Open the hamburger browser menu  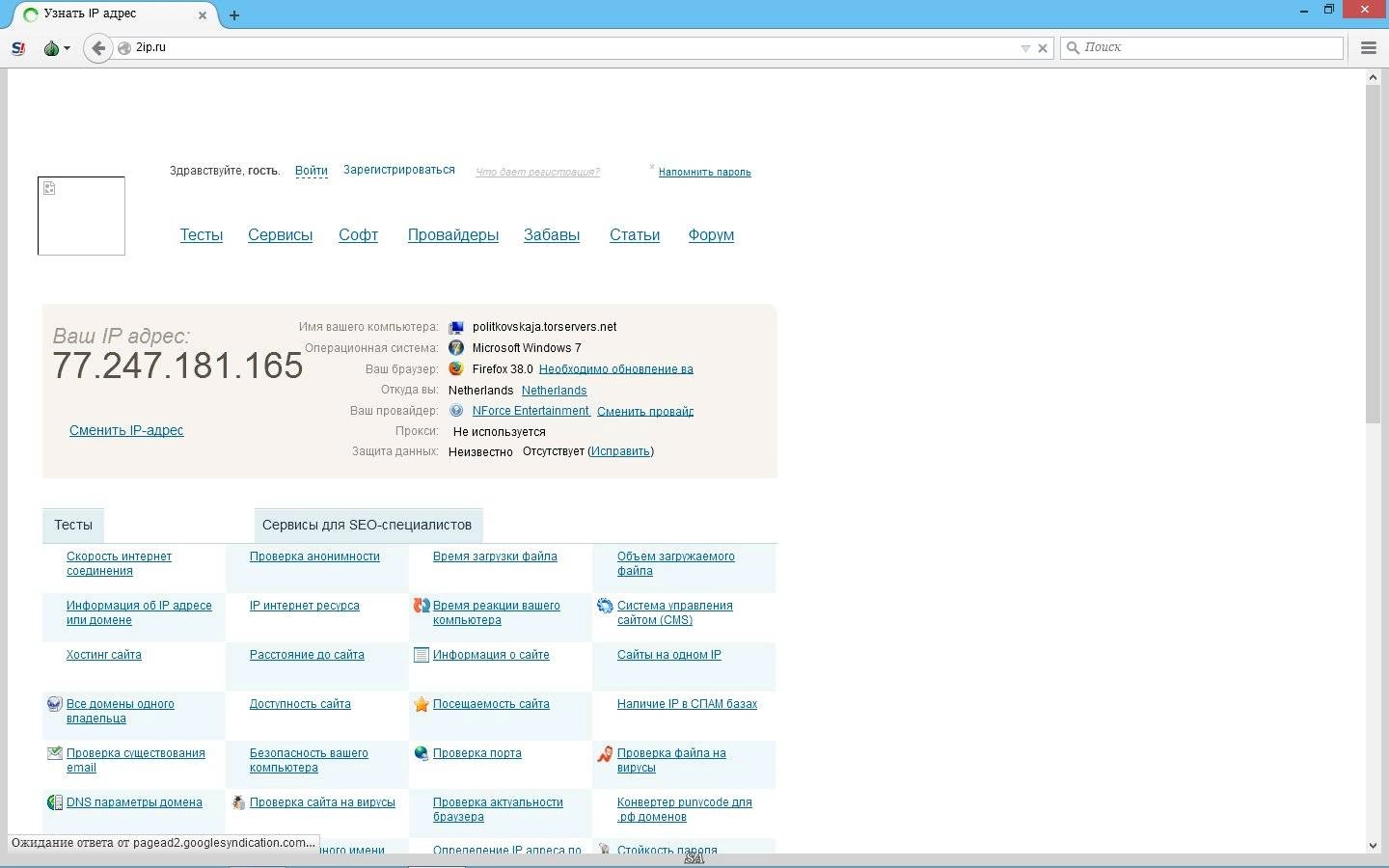[1368, 47]
